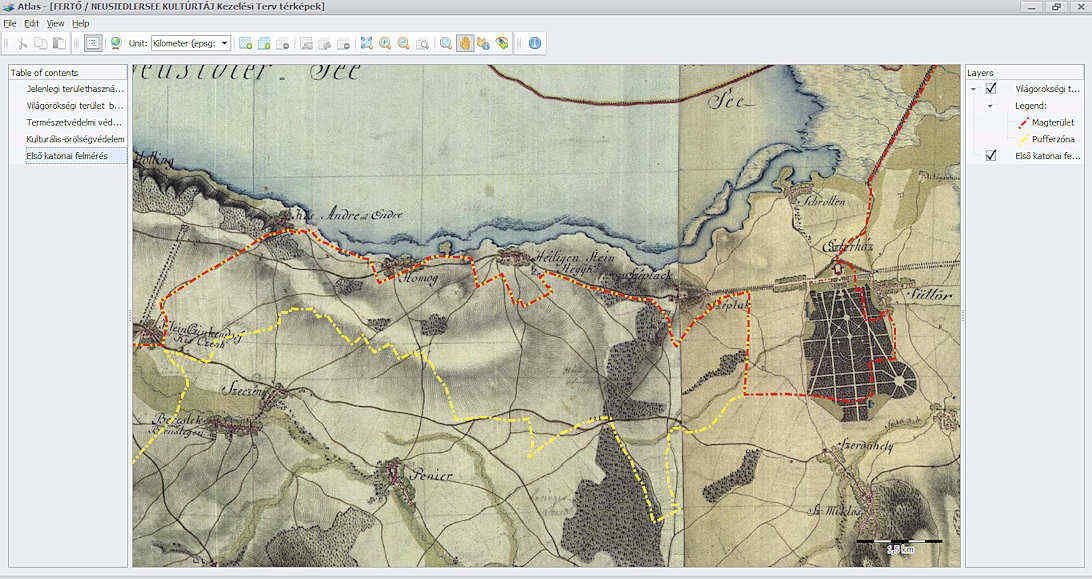Click the zoom to selection box icon
This screenshot has width=1092, height=579.
422,43
